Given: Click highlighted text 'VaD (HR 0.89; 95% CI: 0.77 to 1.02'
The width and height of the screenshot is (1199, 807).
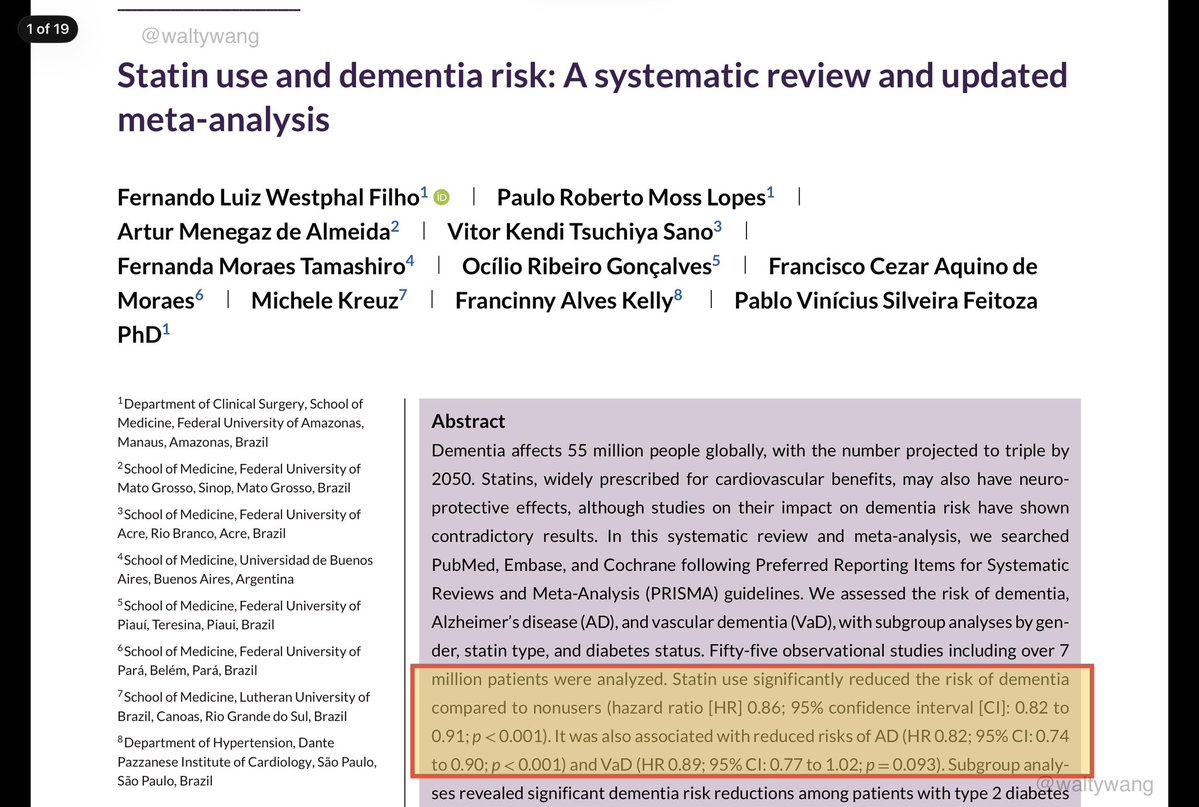Looking at the screenshot, I should coord(730,765).
